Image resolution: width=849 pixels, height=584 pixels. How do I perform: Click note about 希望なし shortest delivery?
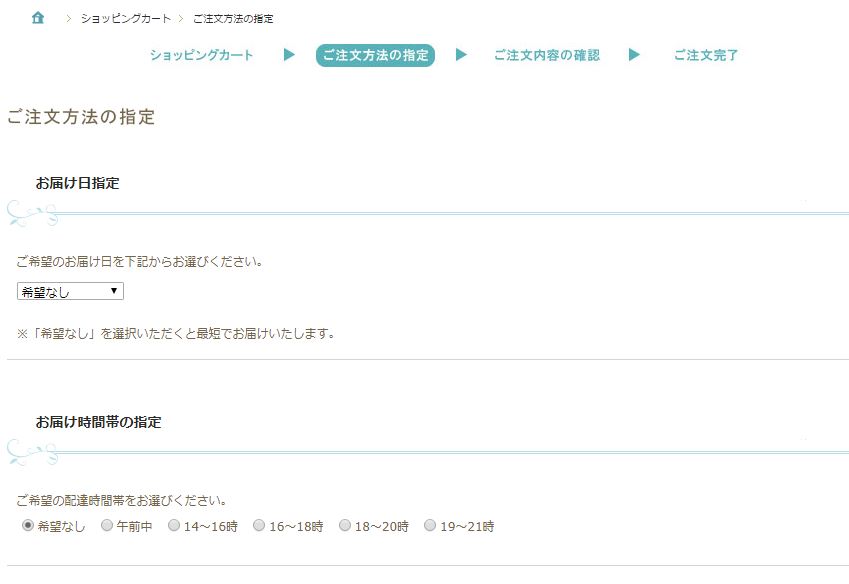point(176,333)
